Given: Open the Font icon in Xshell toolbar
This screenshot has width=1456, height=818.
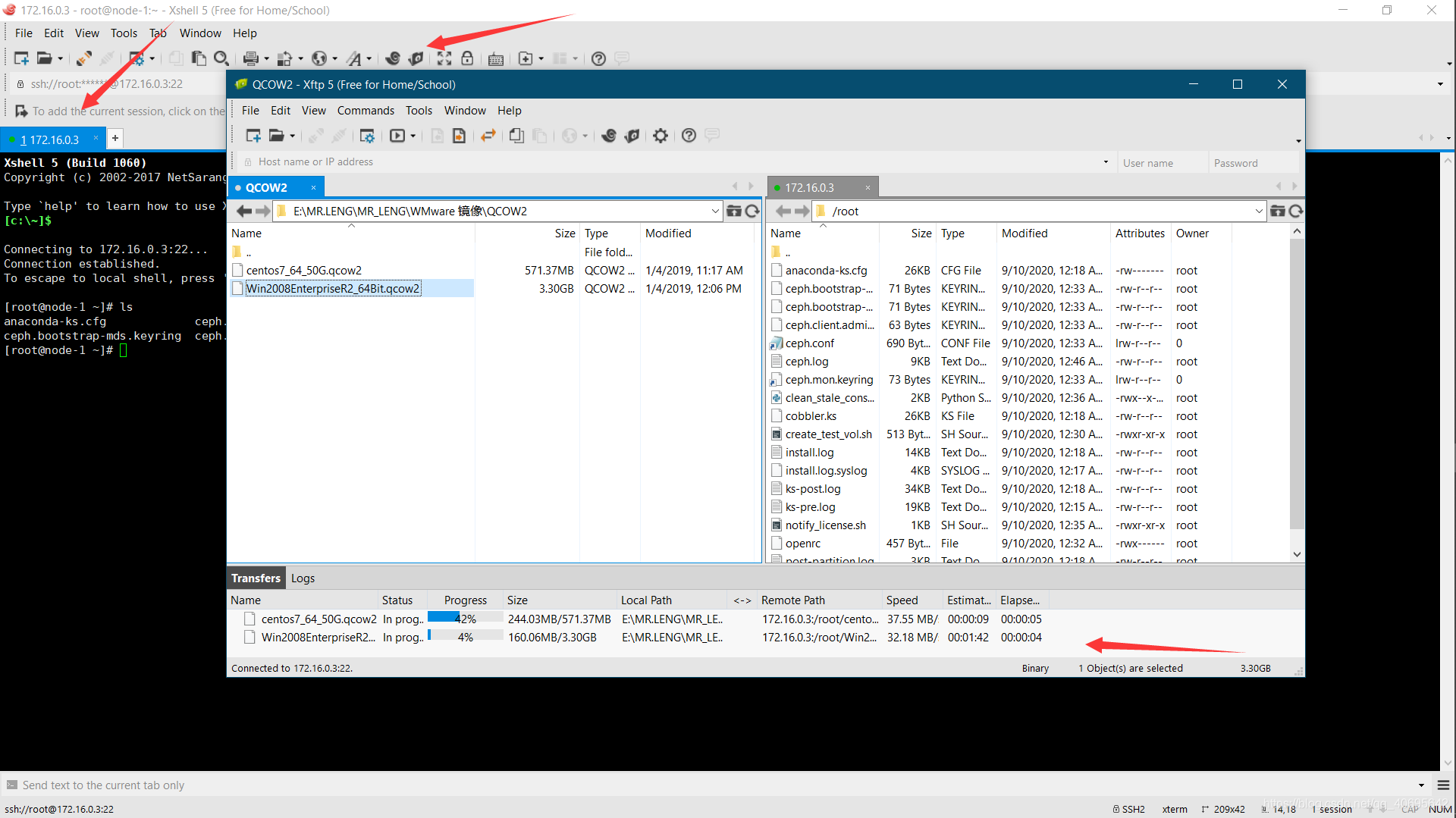Looking at the screenshot, I should (x=354, y=58).
